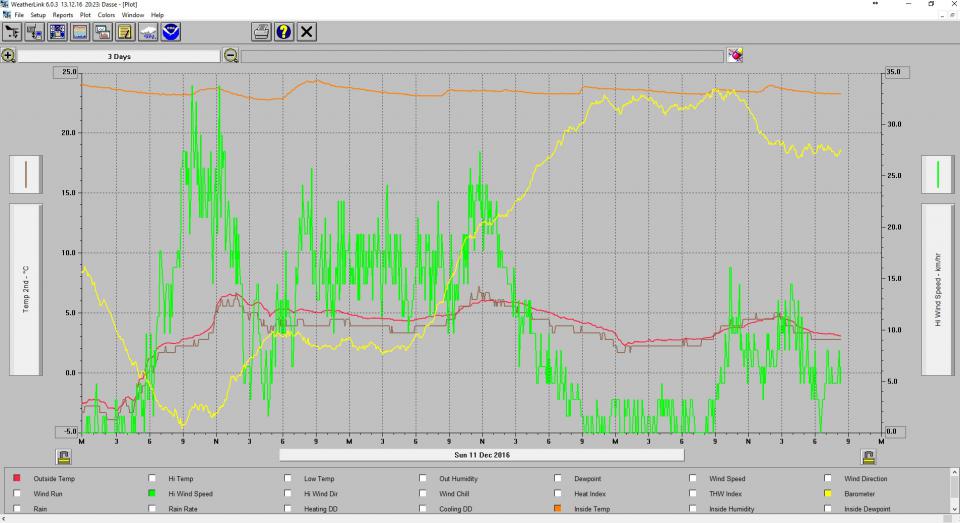
Task: Open the Reports menu
Action: point(63,15)
